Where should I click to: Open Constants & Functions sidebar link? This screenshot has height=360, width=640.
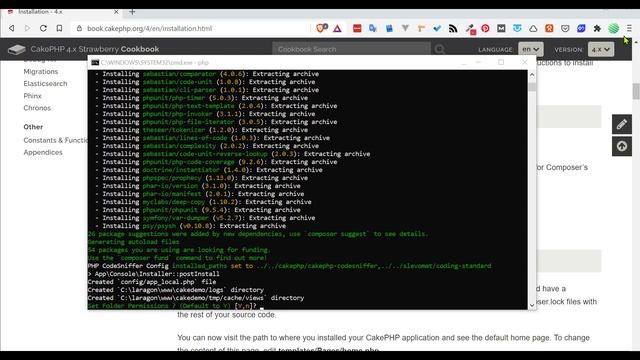point(55,140)
